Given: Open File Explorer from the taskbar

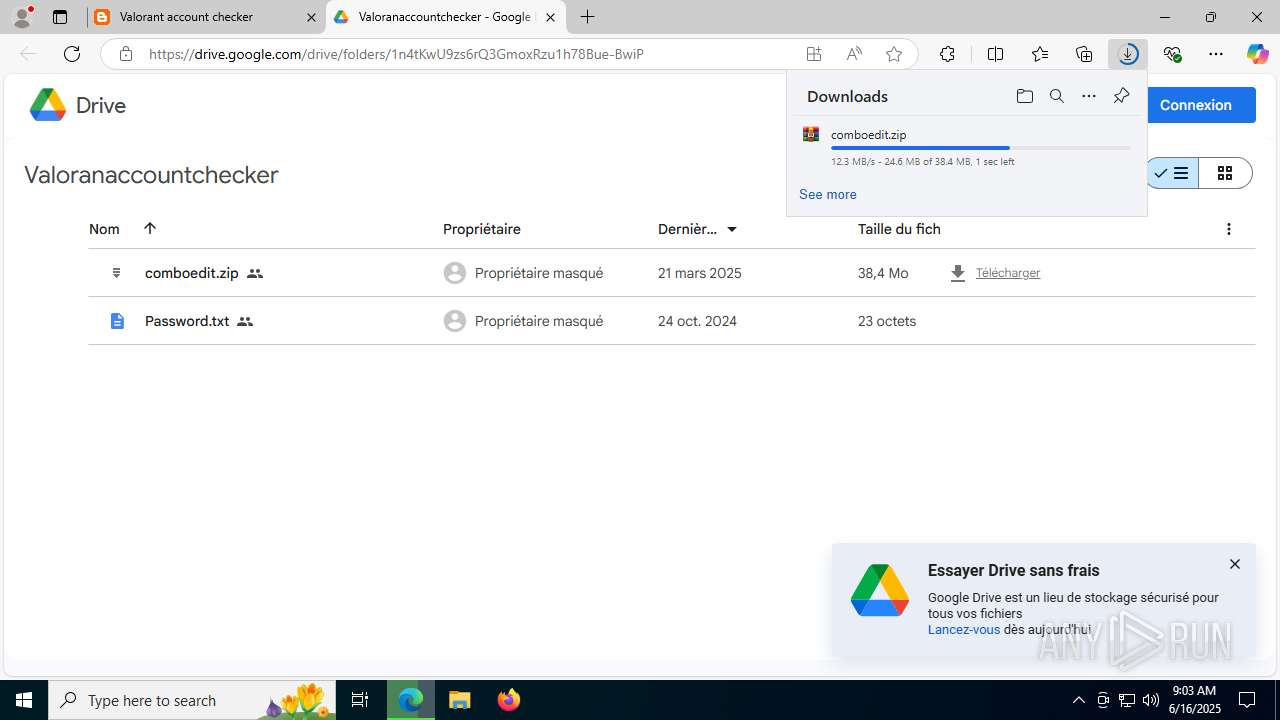Looking at the screenshot, I should tap(459, 700).
